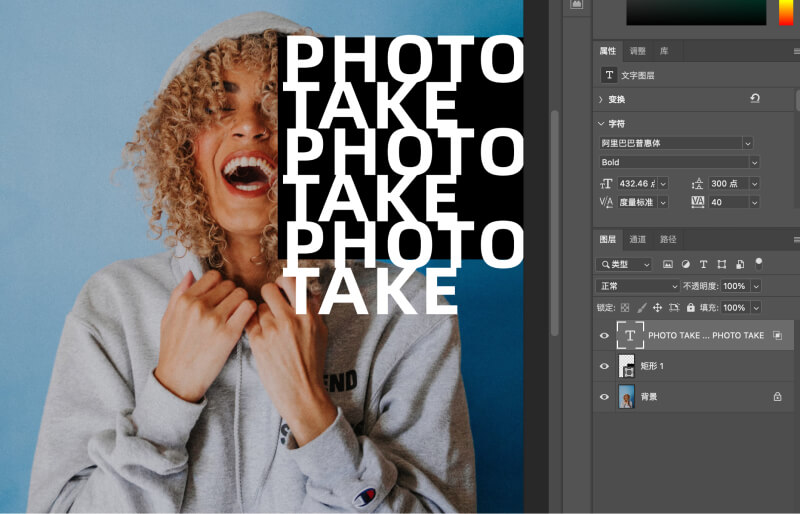The width and height of the screenshot is (800, 514).
Task: Switch to the 通道 tab
Action: (637, 240)
